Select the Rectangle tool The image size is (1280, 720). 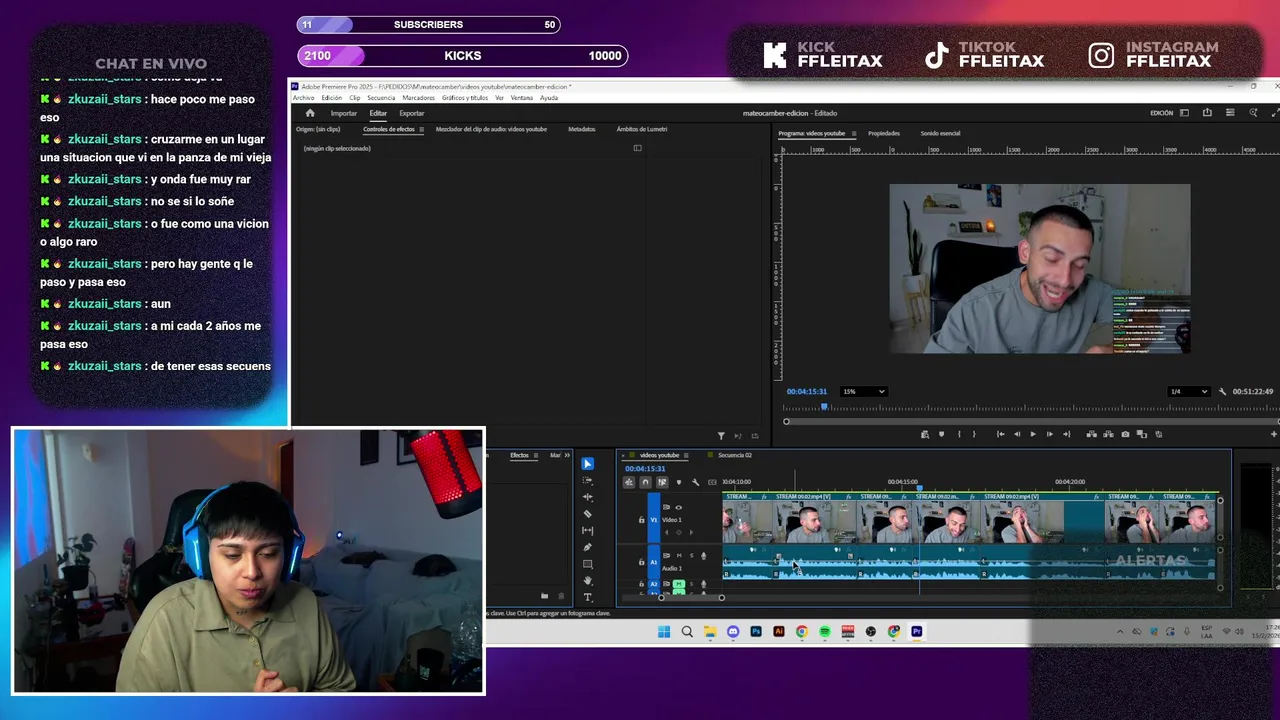(587, 564)
